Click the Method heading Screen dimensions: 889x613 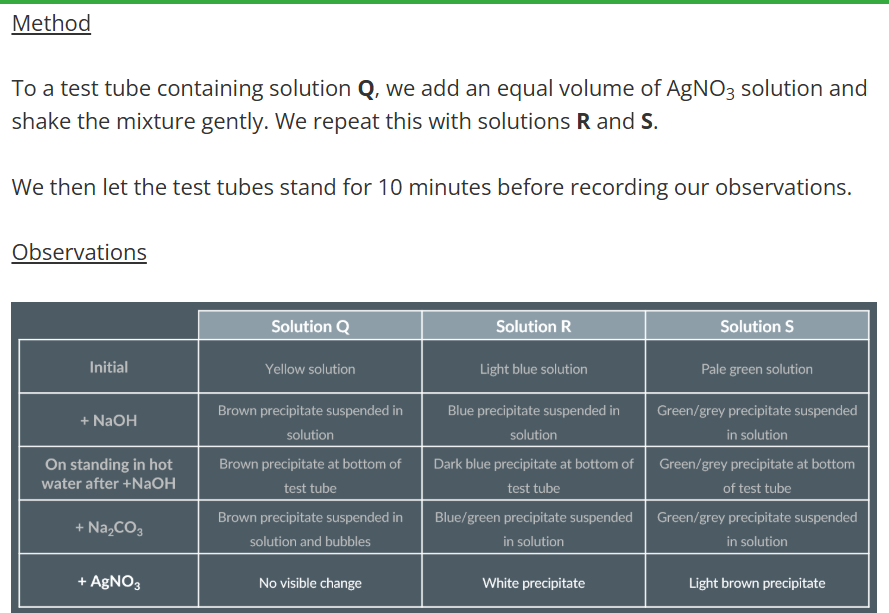pyautogui.click(x=51, y=23)
